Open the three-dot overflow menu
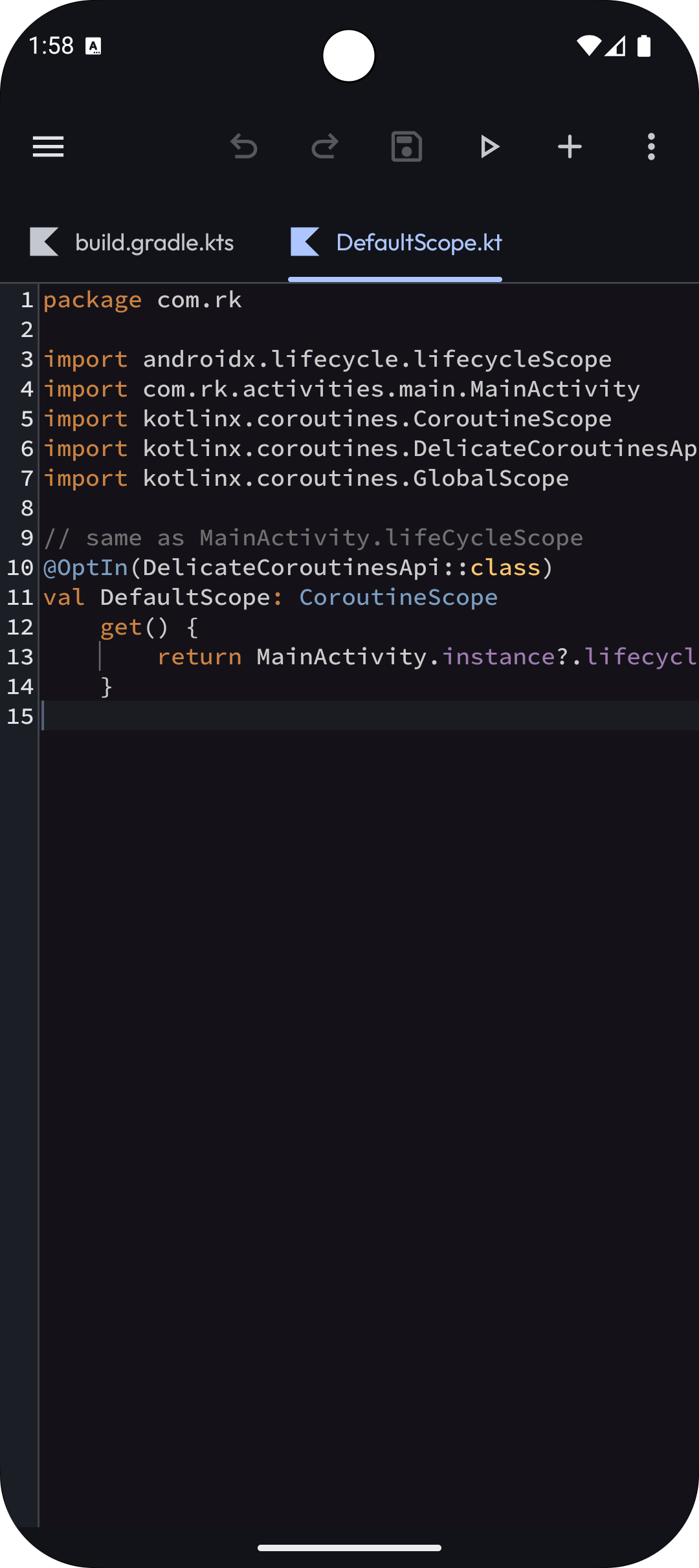The width and height of the screenshot is (699, 1568). click(x=651, y=147)
